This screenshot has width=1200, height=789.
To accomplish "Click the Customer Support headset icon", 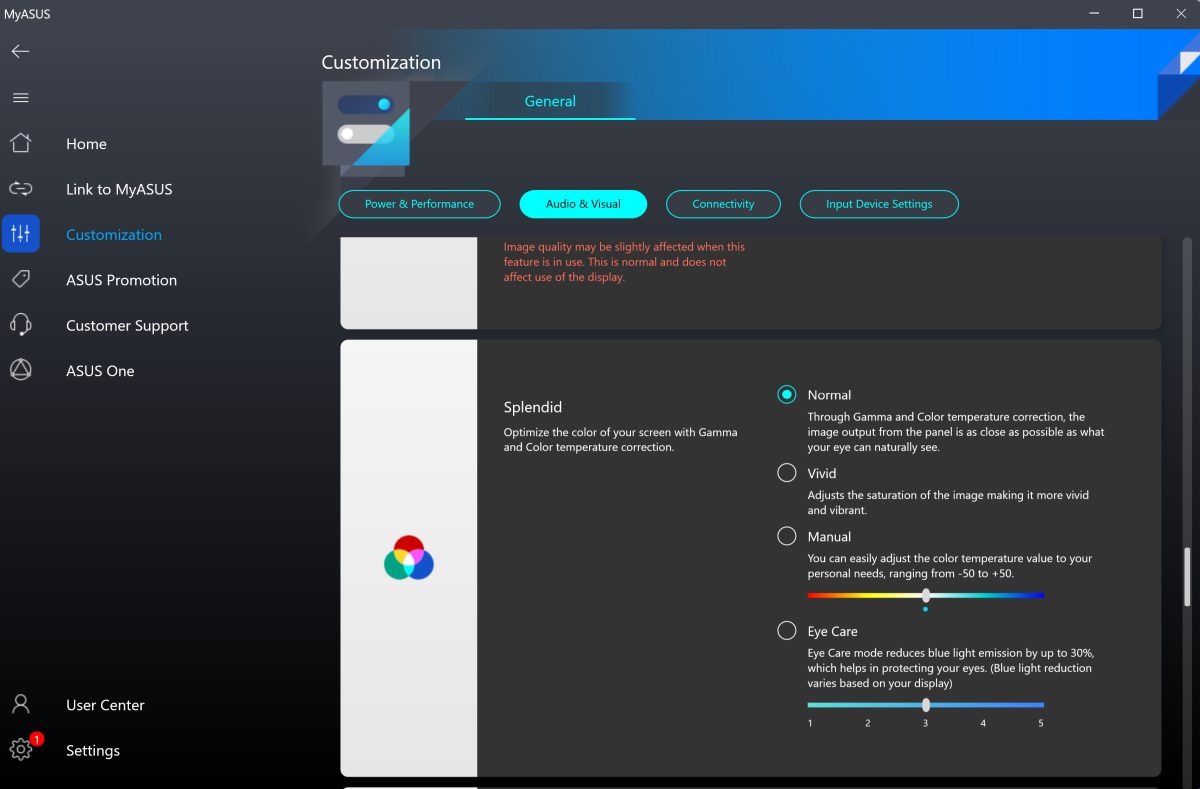I will point(20,325).
